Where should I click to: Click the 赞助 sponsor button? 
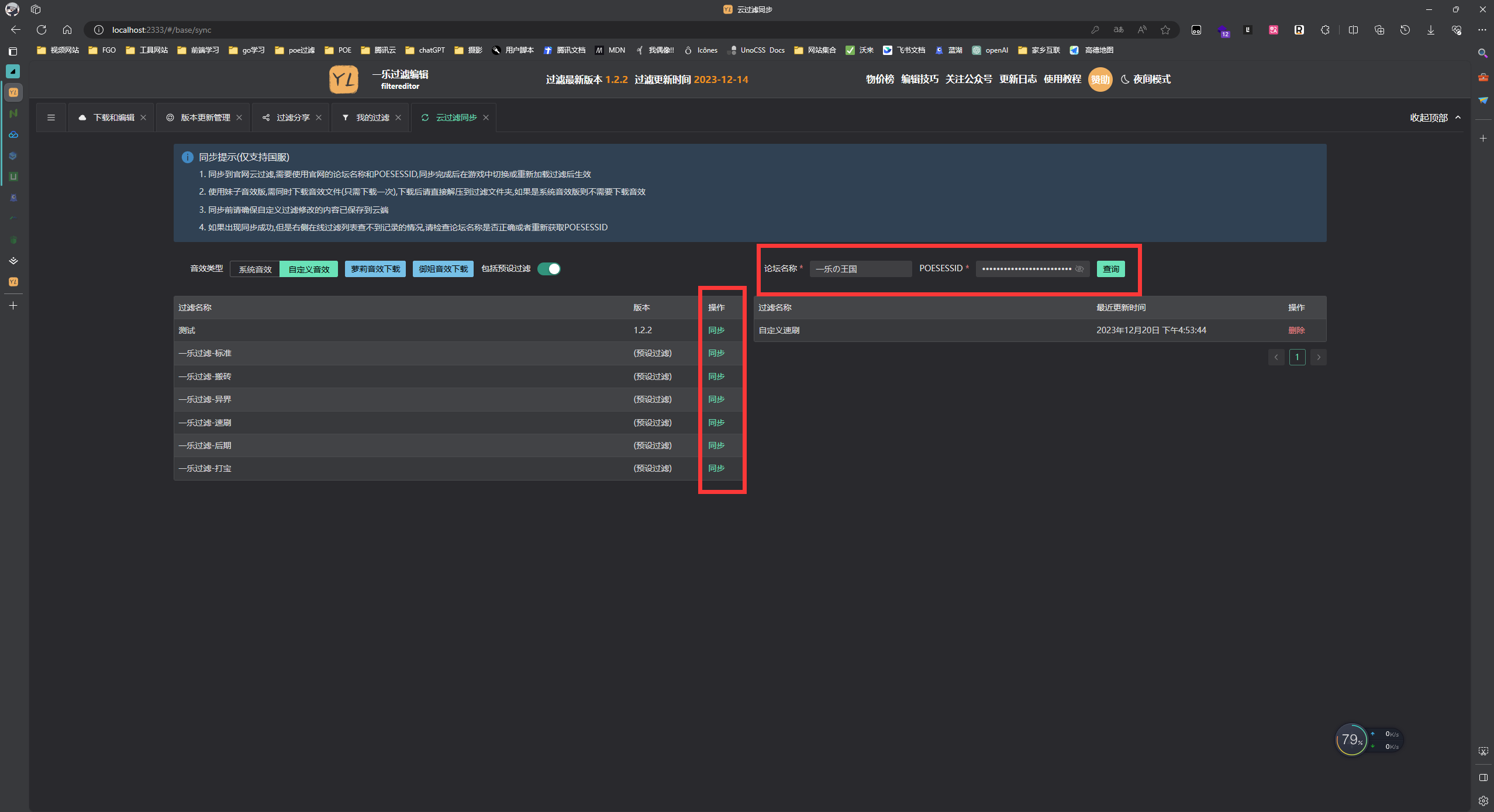[1100, 80]
